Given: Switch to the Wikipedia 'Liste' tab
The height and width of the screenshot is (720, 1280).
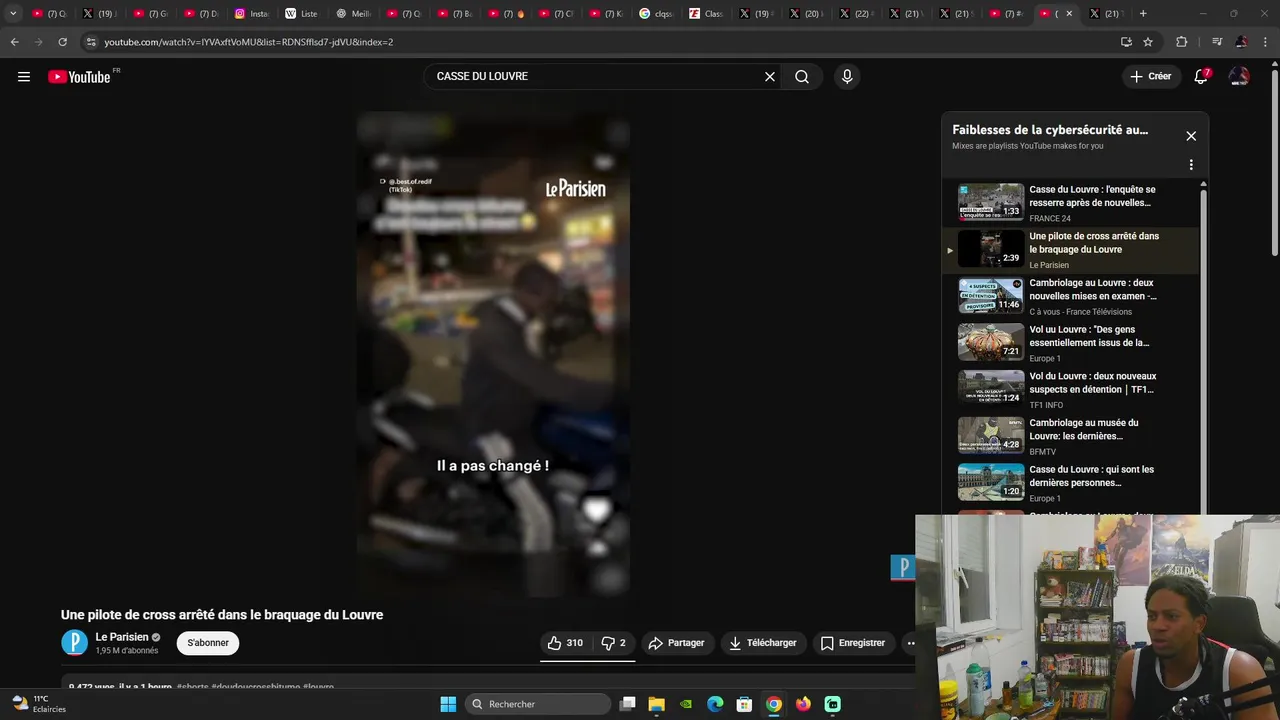Looking at the screenshot, I should click(x=302, y=14).
